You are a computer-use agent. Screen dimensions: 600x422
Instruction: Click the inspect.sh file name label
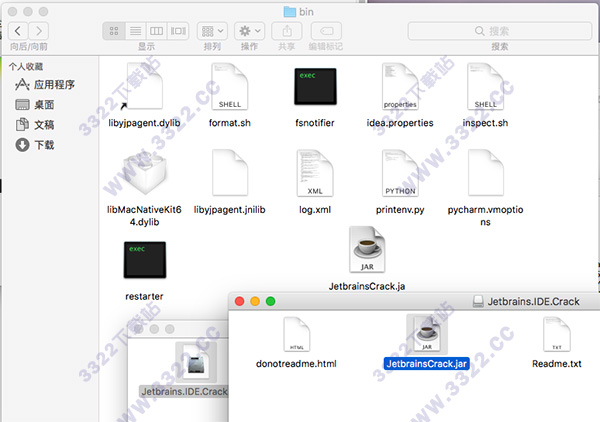[485, 123]
